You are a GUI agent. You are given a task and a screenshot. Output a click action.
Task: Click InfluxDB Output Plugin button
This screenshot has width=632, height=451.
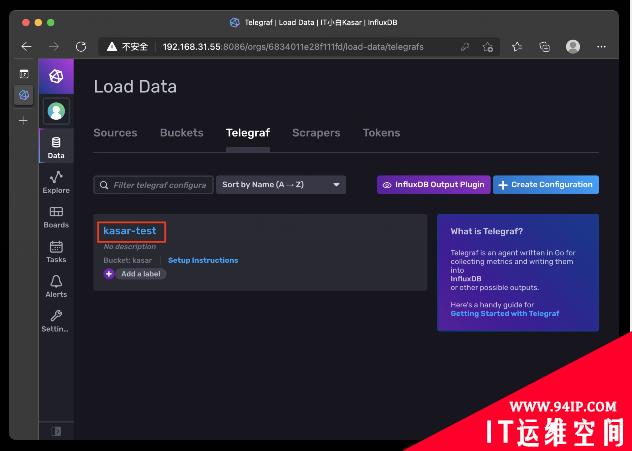(x=434, y=185)
